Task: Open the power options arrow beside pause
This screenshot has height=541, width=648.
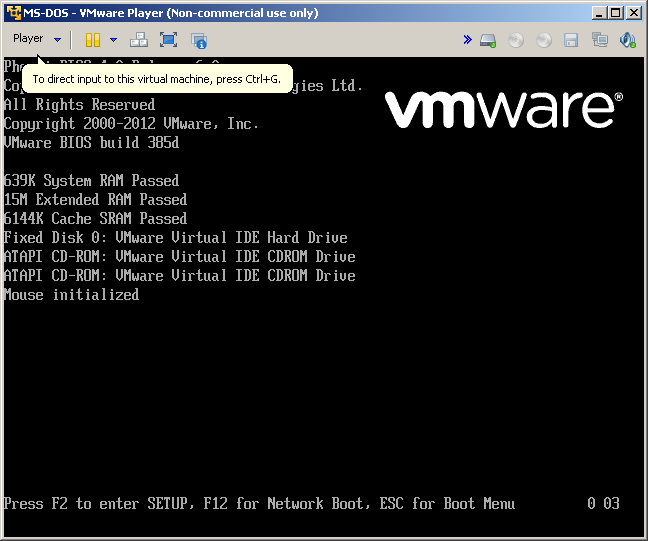Action: (113, 40)
